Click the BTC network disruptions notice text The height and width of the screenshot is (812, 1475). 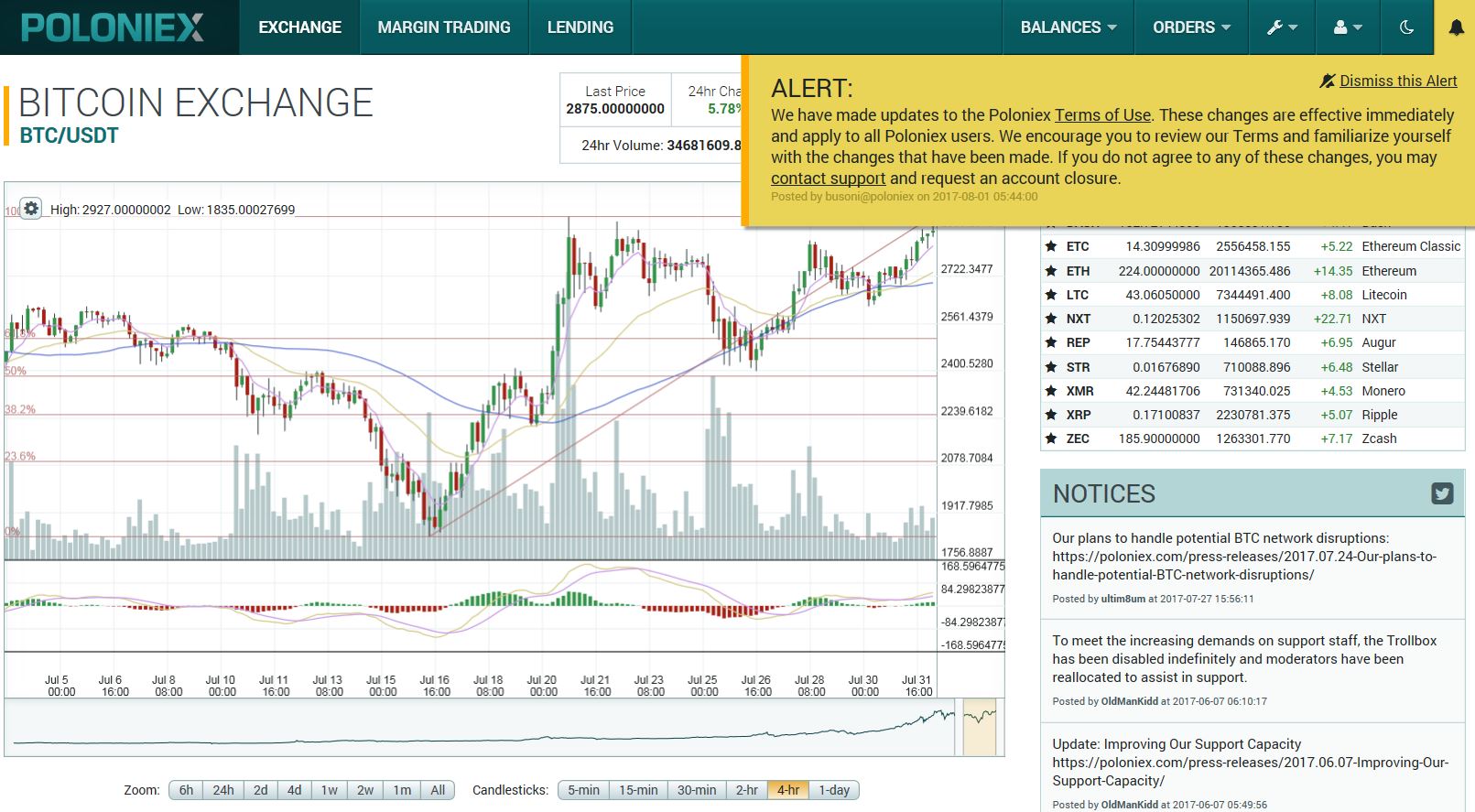1244,557
